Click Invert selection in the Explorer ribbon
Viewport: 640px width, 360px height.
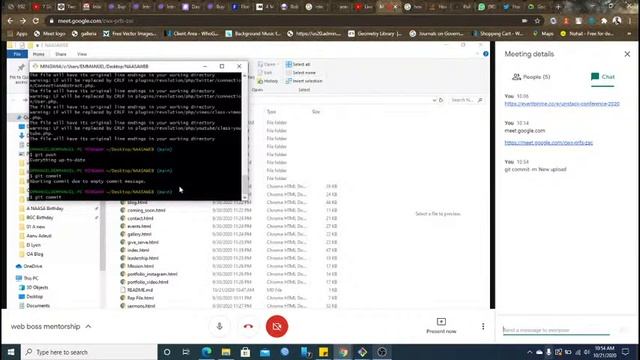point(304,81)
